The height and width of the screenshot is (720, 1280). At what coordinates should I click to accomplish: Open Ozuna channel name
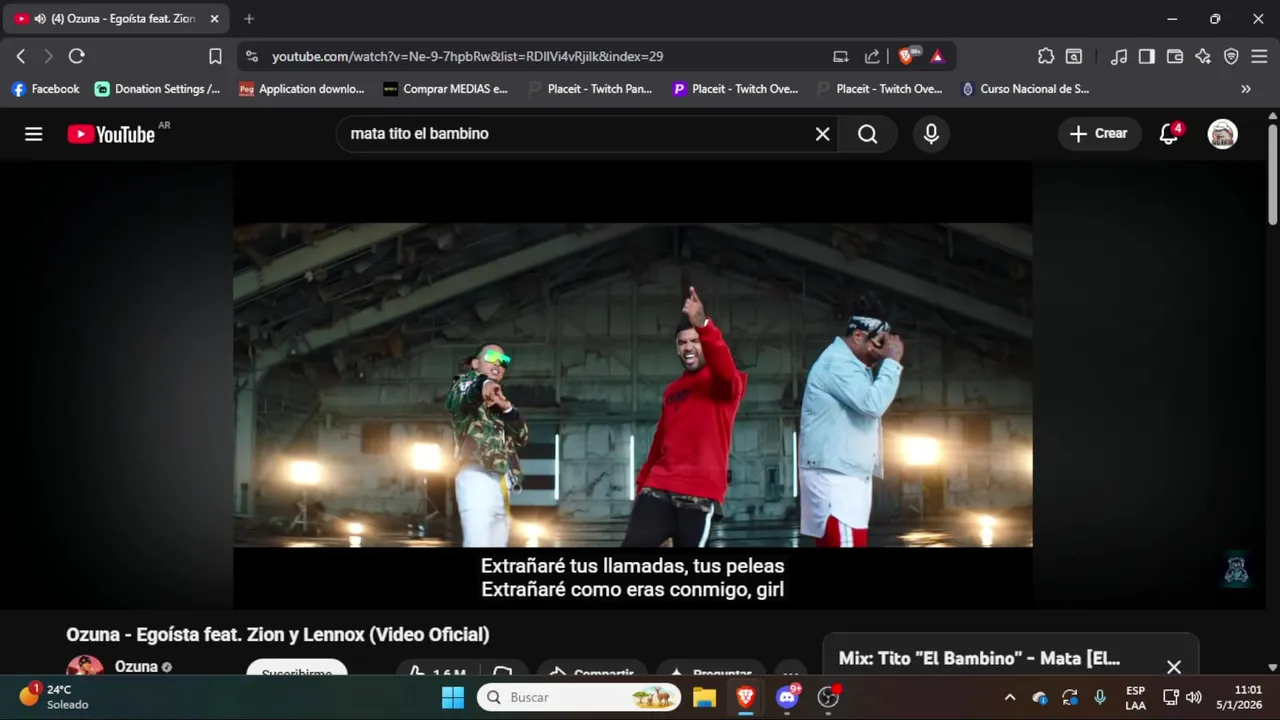click(x=136, y=666)
